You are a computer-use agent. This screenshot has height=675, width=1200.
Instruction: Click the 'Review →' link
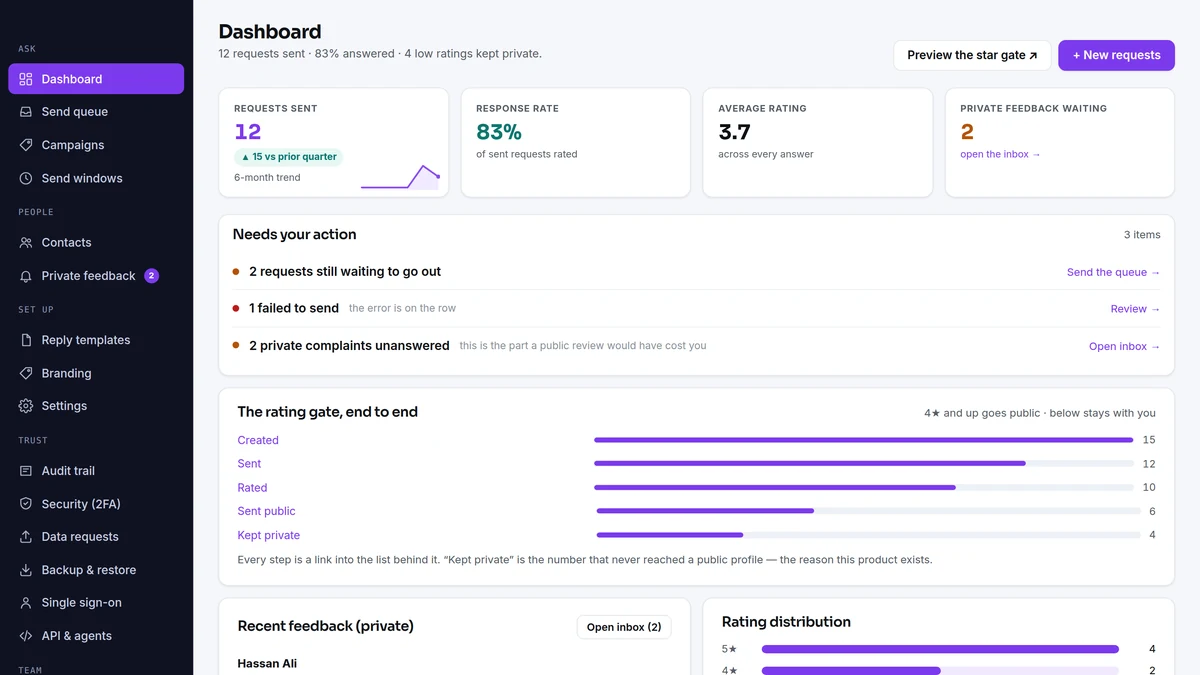pyautogui.click(x=1135, y=309)
